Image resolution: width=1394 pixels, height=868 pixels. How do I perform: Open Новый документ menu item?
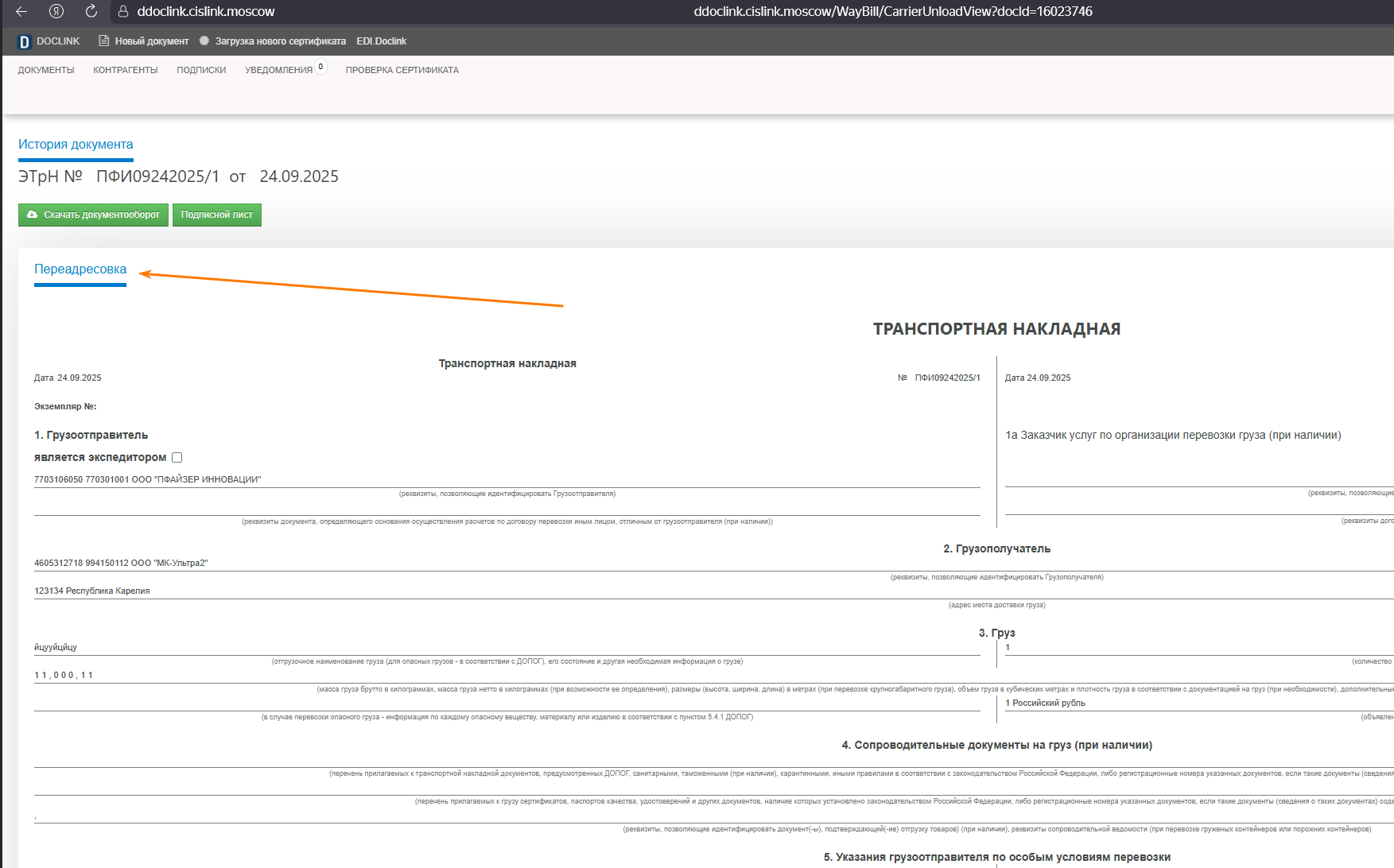point(152,41)
